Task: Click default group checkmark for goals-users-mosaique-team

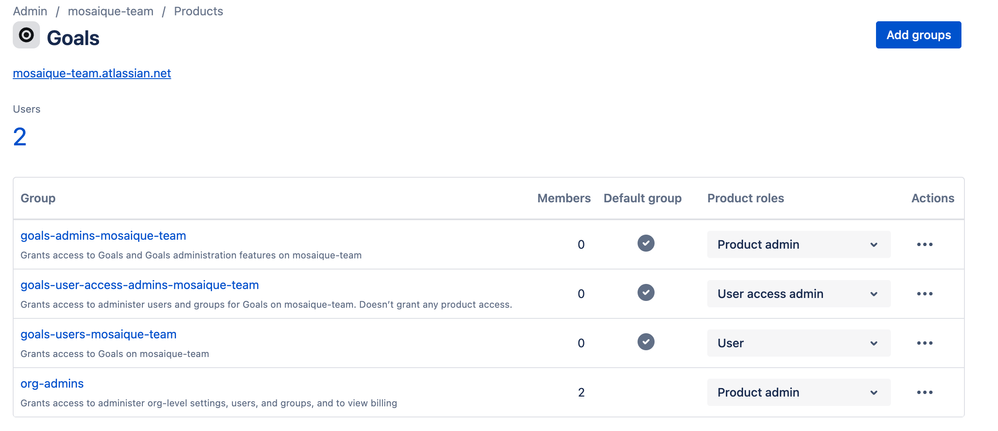Action: [x=646, y=342]
